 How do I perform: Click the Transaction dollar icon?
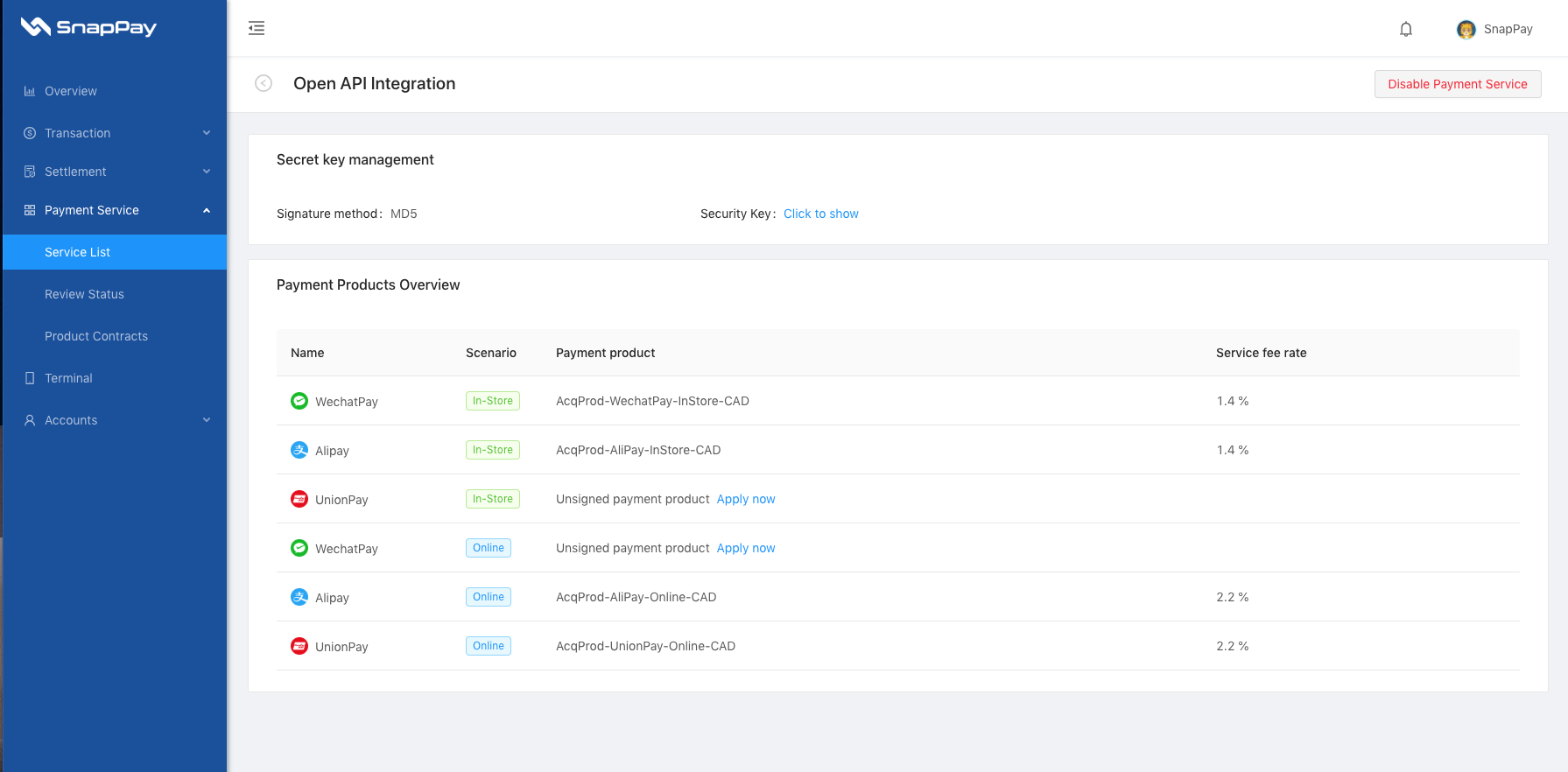(x=30, y=133)
